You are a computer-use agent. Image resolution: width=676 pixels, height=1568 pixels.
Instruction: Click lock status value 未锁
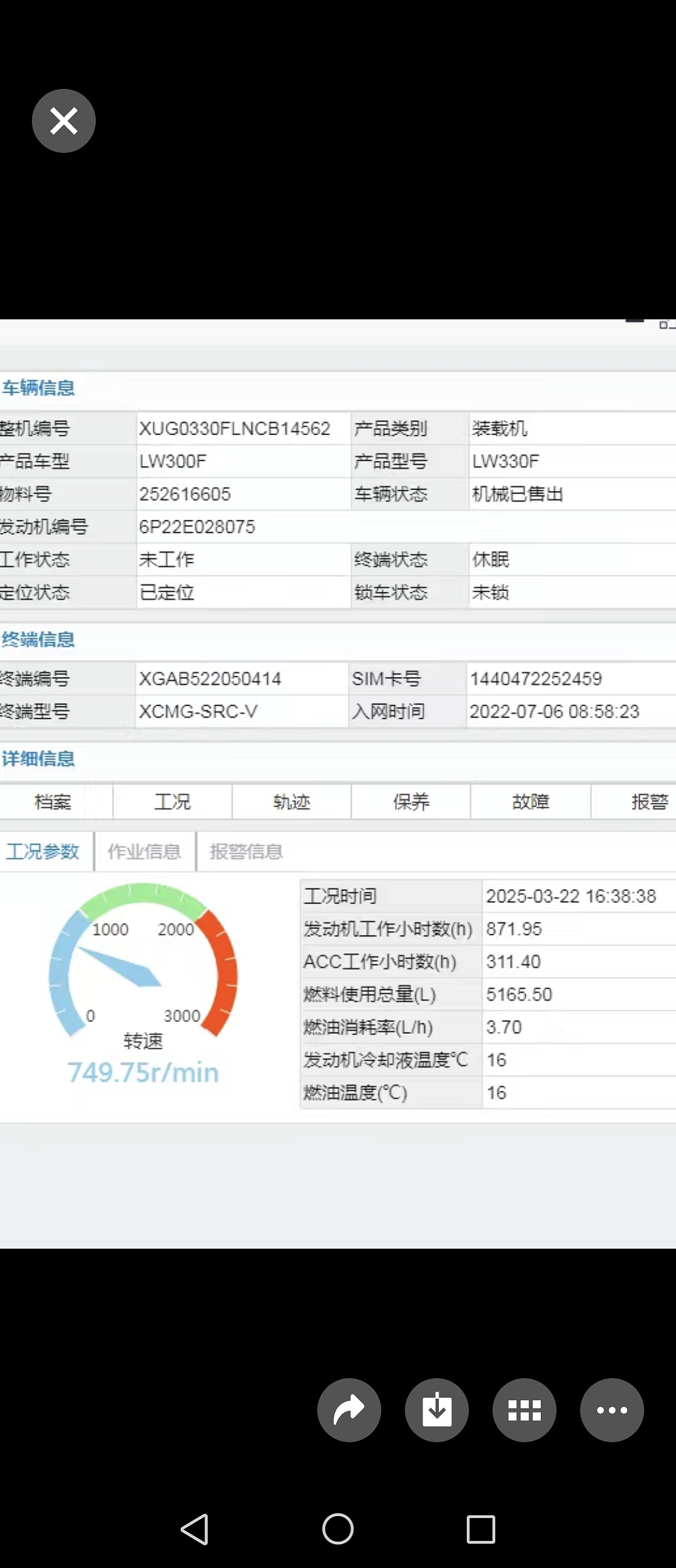[491, 592]
